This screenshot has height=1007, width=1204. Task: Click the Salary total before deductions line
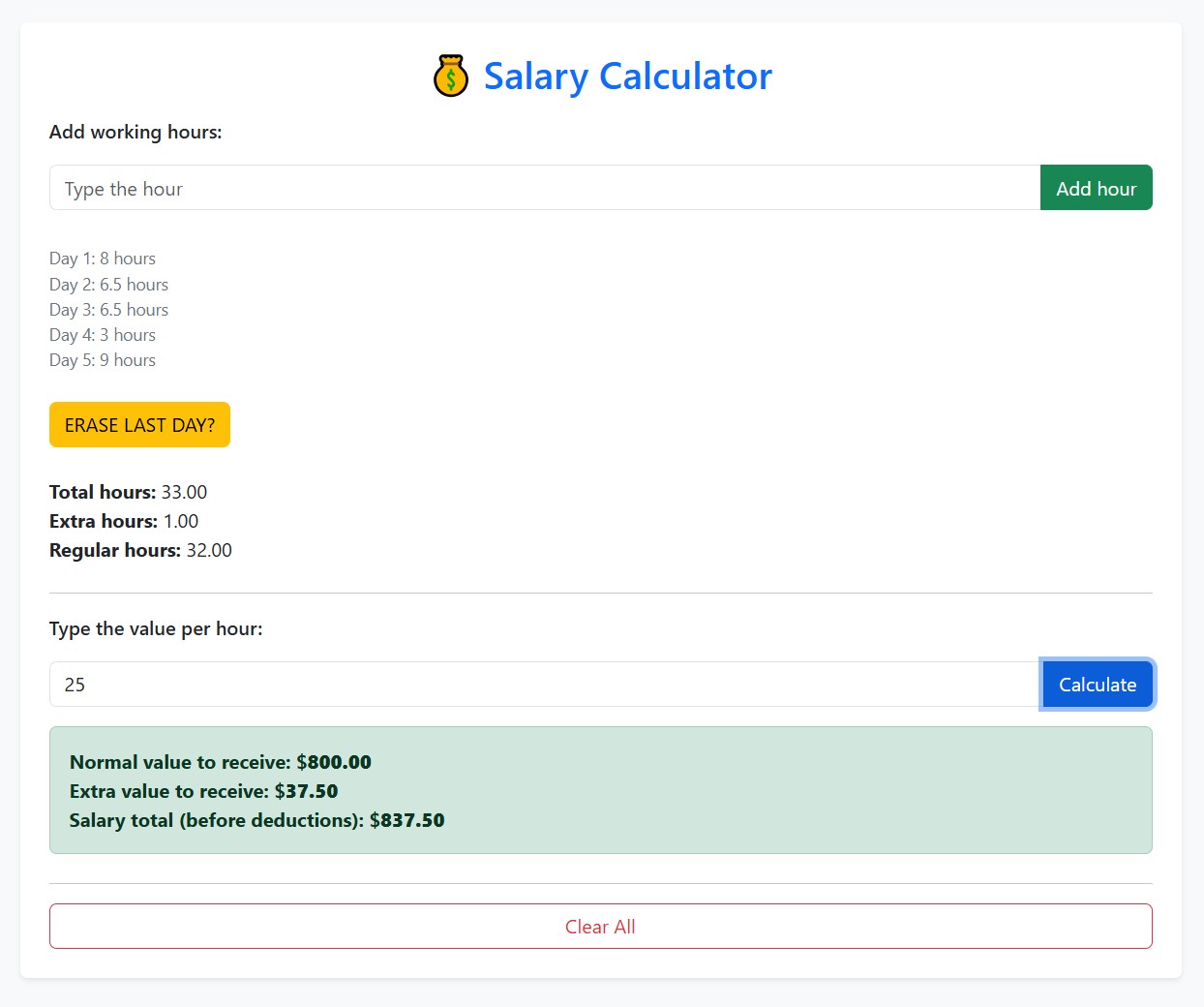(256, 820)
